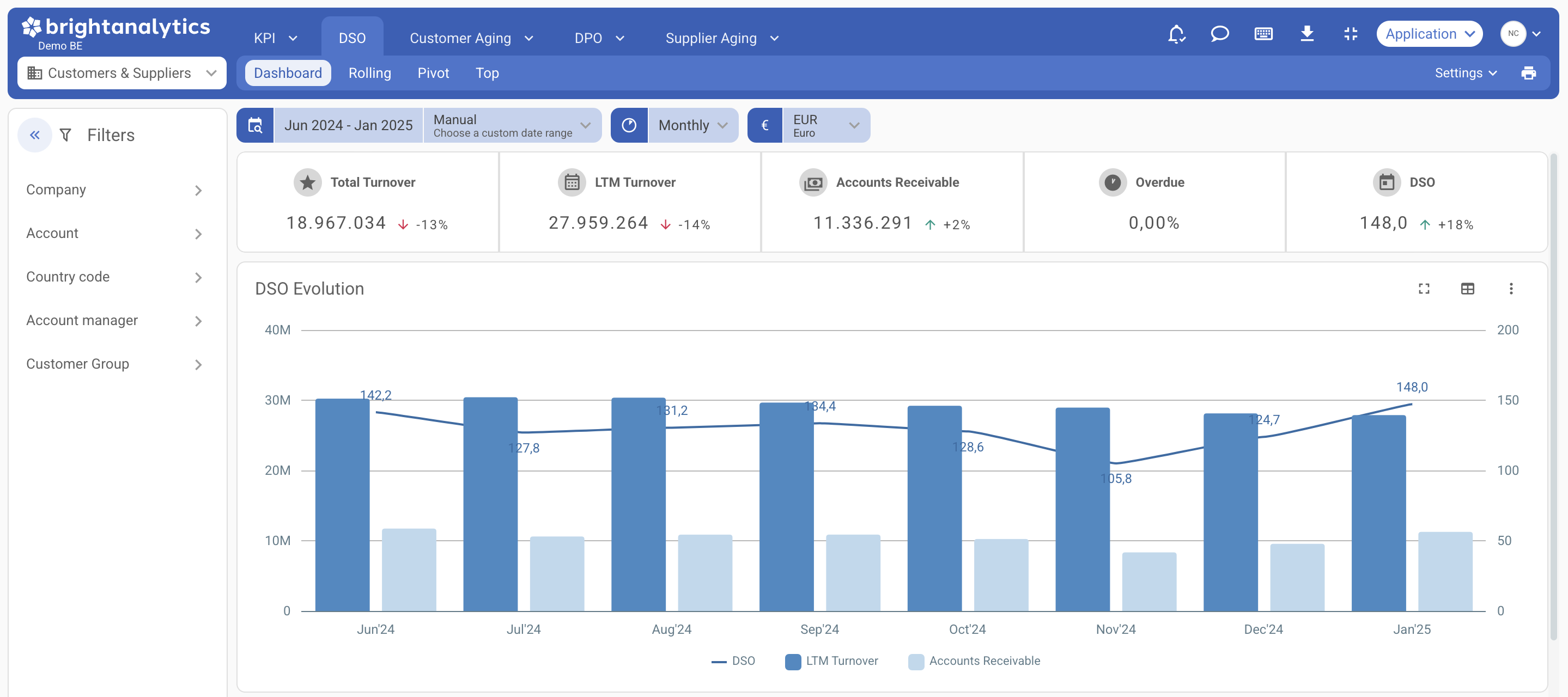1568x697 pixels.
Task: Toggle LTM Turnover legend series
Action: click(831, 661)
